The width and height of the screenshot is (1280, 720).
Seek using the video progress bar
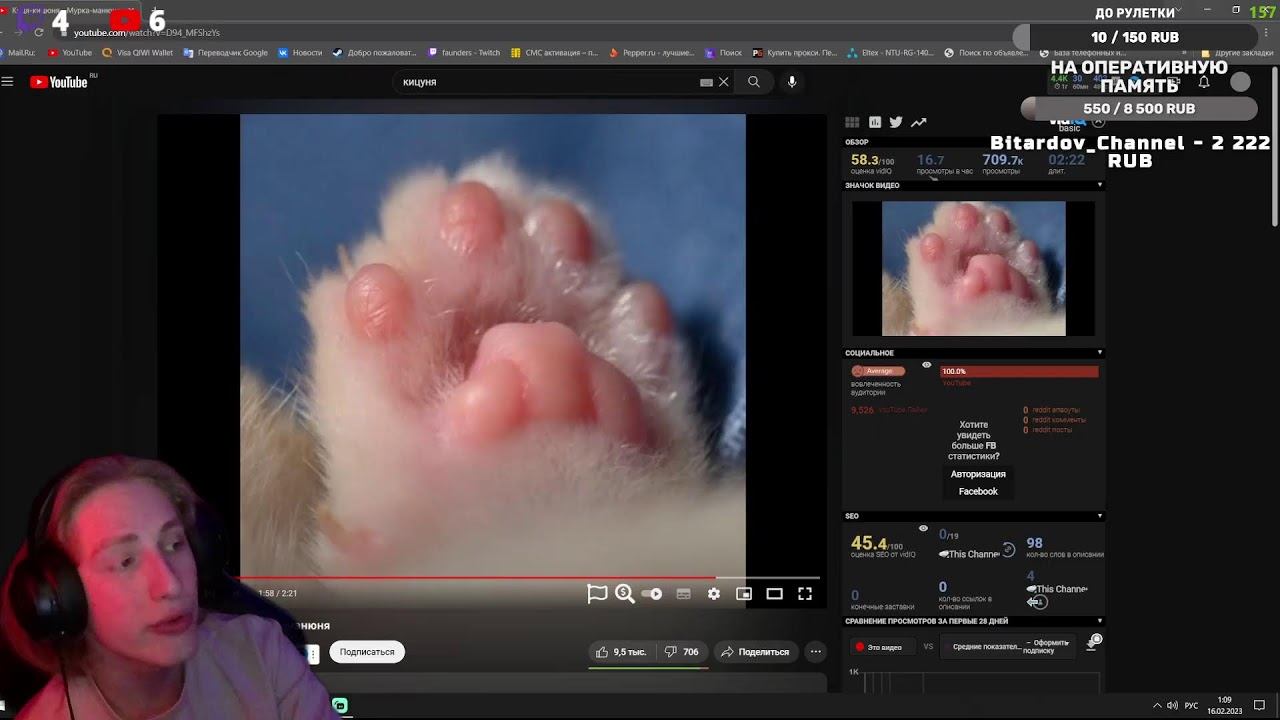click(x=530, y=577)
